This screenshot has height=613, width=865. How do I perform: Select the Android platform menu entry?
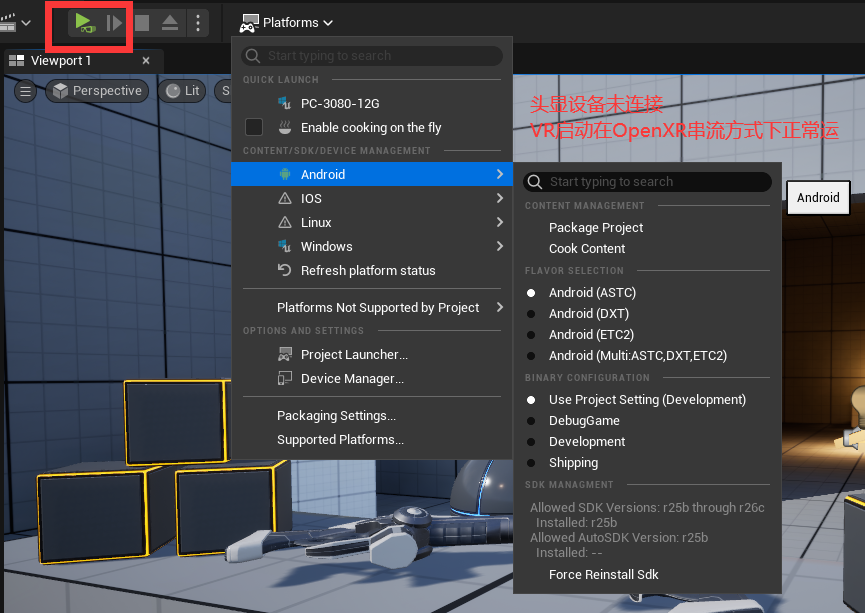pyautogui.click(x=372, y=174)
